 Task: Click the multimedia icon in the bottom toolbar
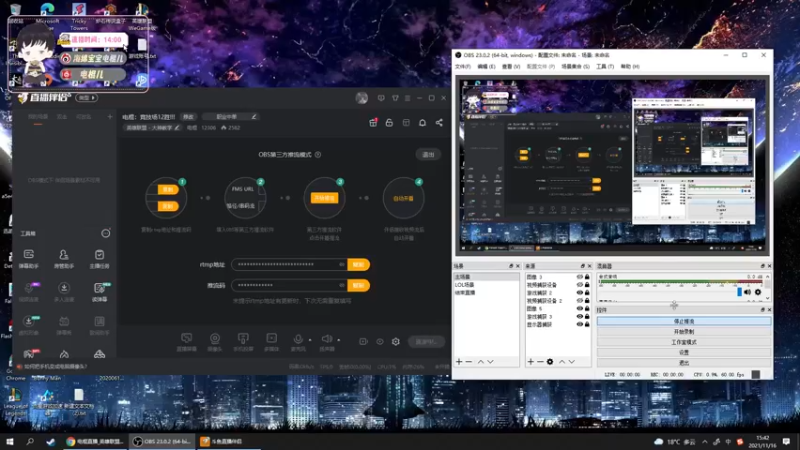[271, 338]
